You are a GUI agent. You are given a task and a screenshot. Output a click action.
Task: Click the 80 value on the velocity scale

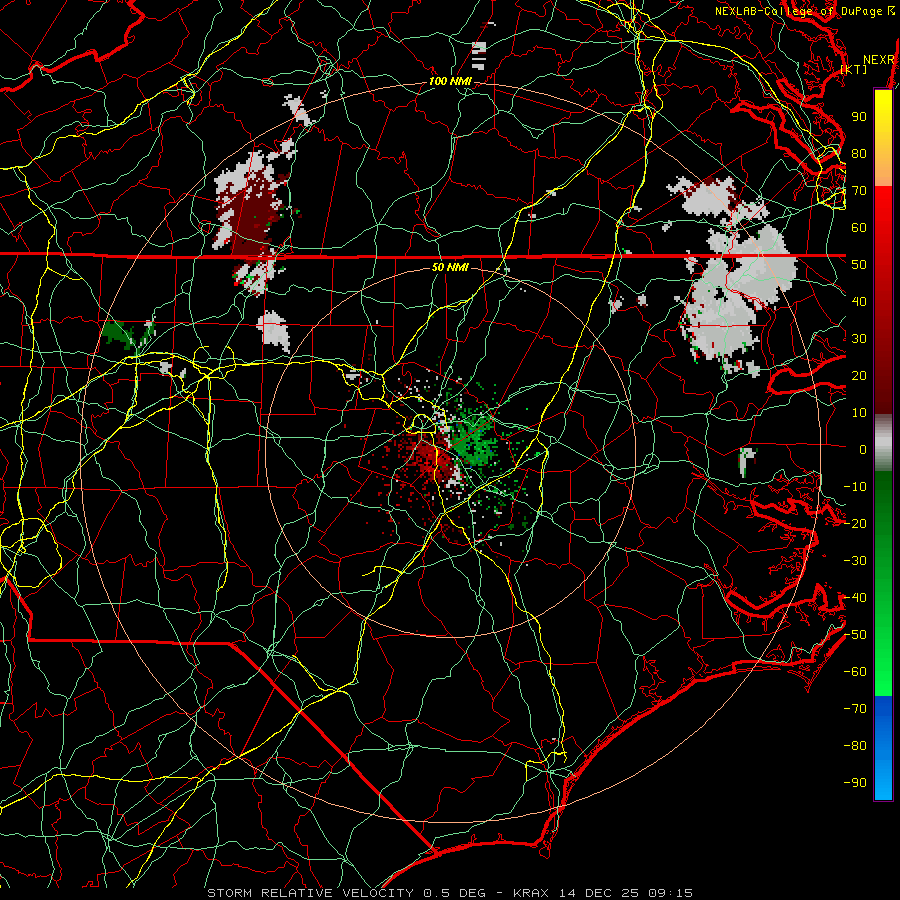point(859,153)
